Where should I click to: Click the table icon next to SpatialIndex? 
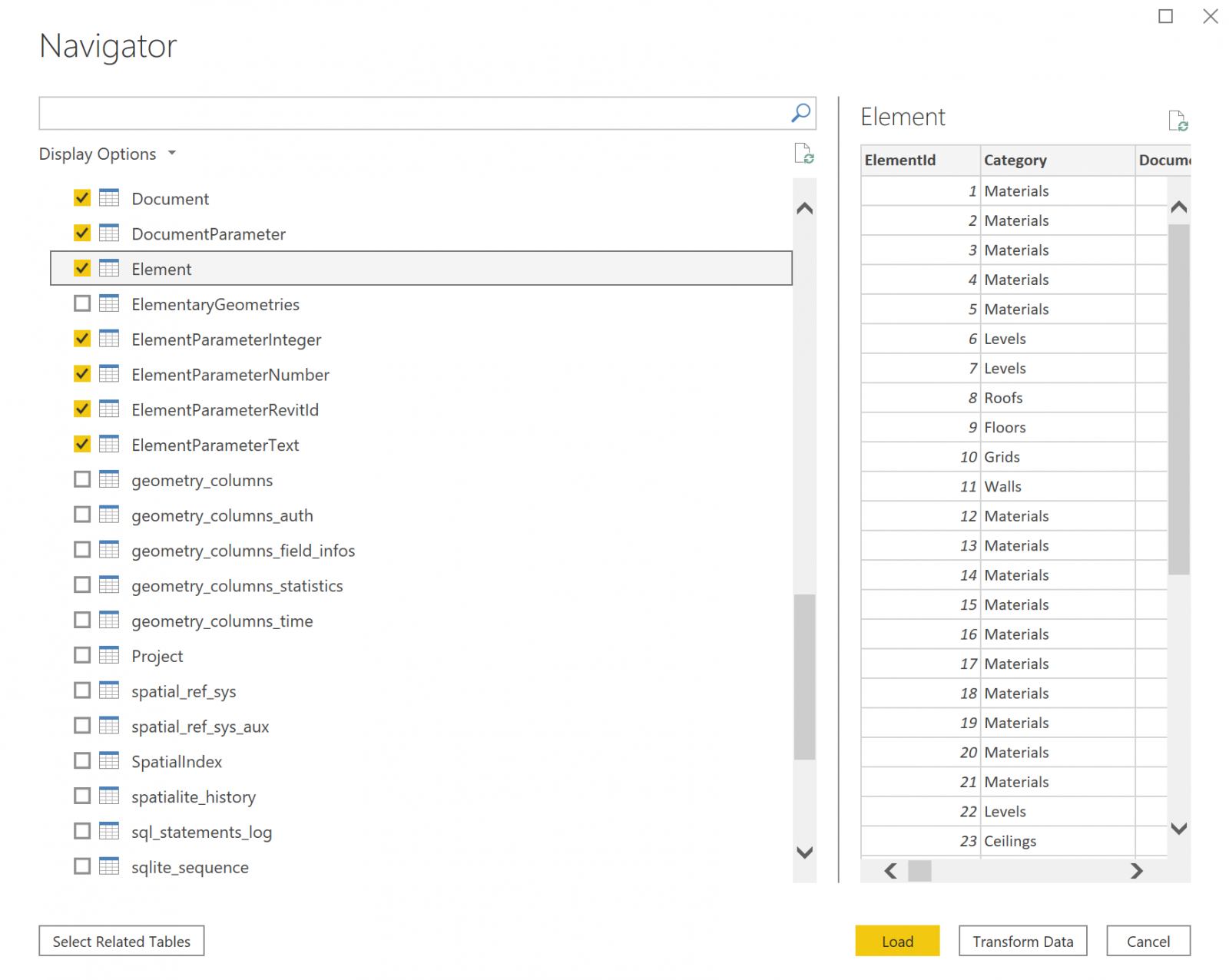point(108,760)
